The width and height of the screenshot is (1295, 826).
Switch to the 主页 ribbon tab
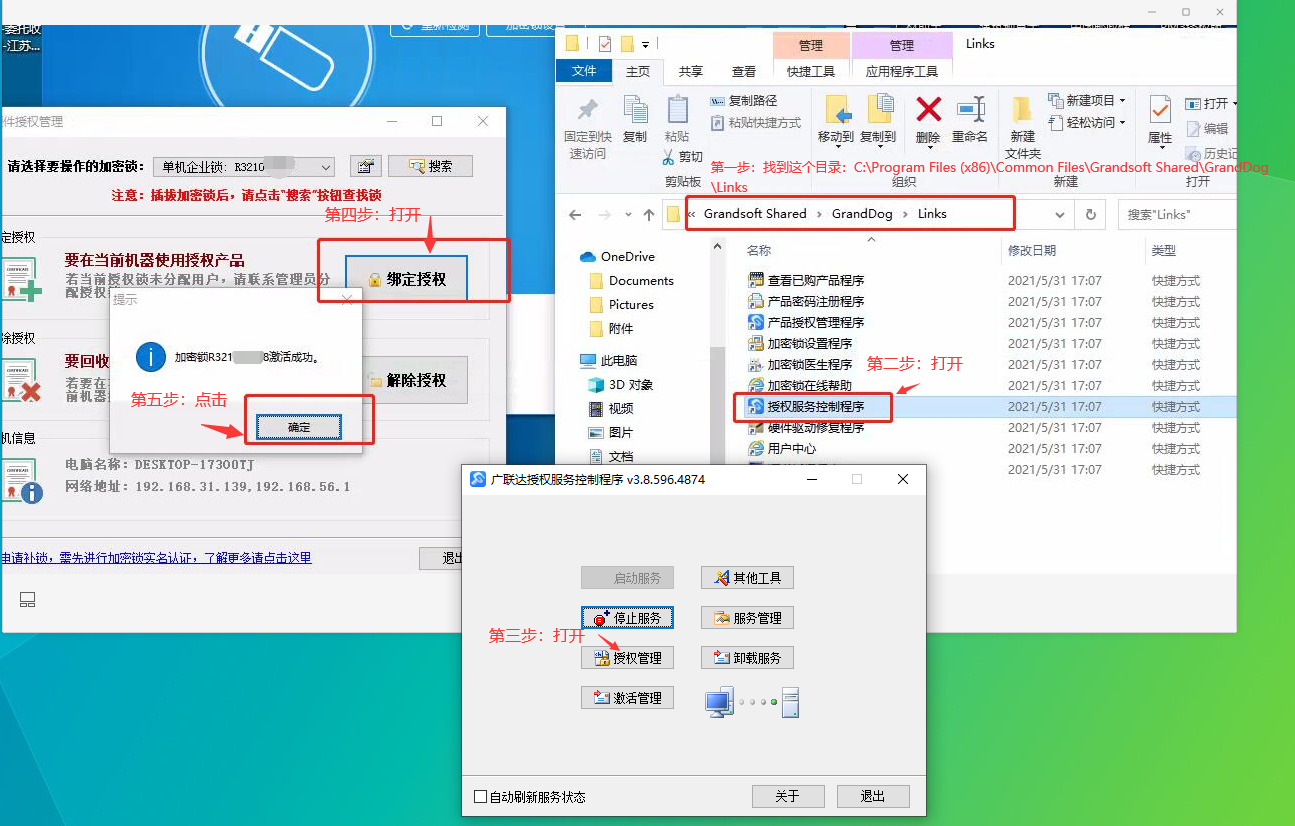[x=638, y=71]
